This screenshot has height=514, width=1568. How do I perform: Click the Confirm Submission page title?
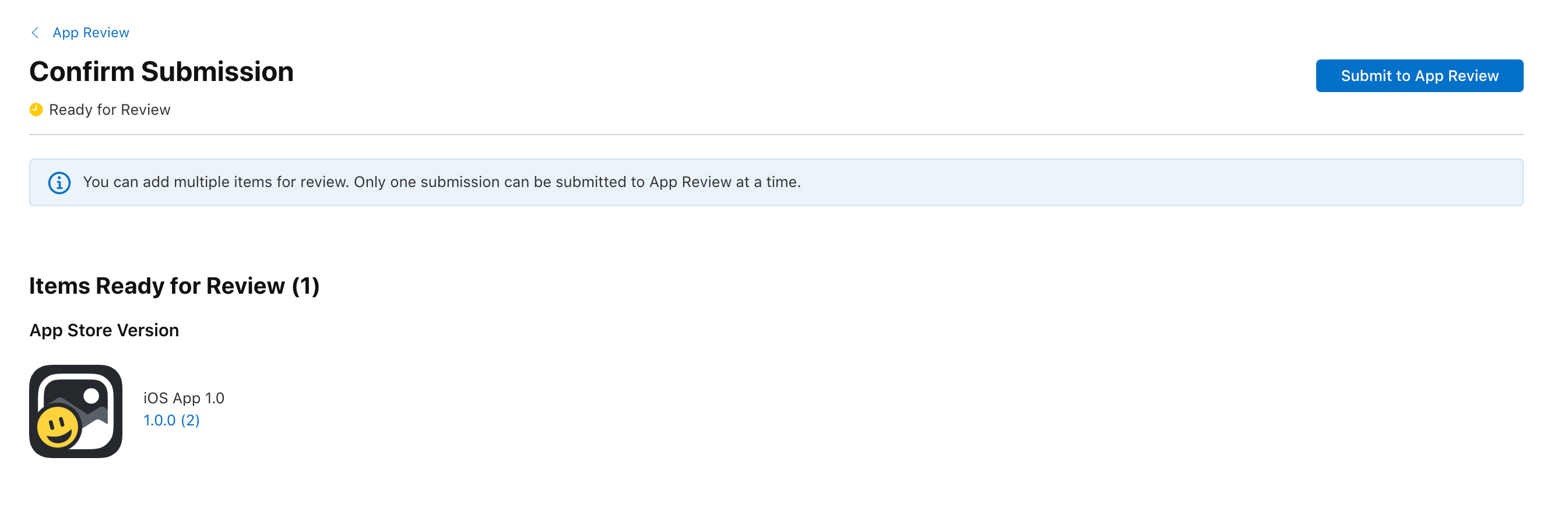(x=161, y=72)
